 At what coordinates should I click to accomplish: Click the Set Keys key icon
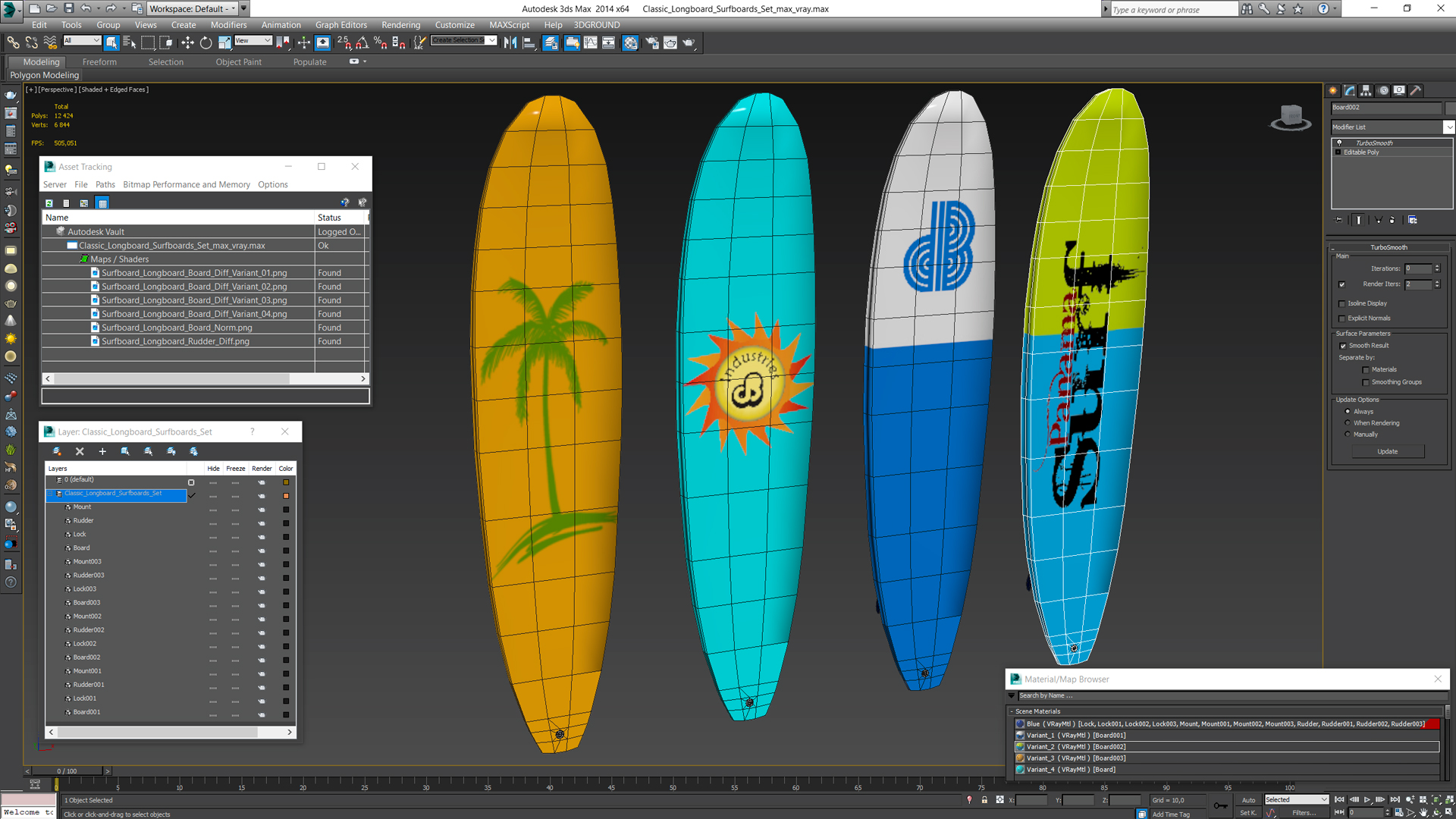point(1220,805)
